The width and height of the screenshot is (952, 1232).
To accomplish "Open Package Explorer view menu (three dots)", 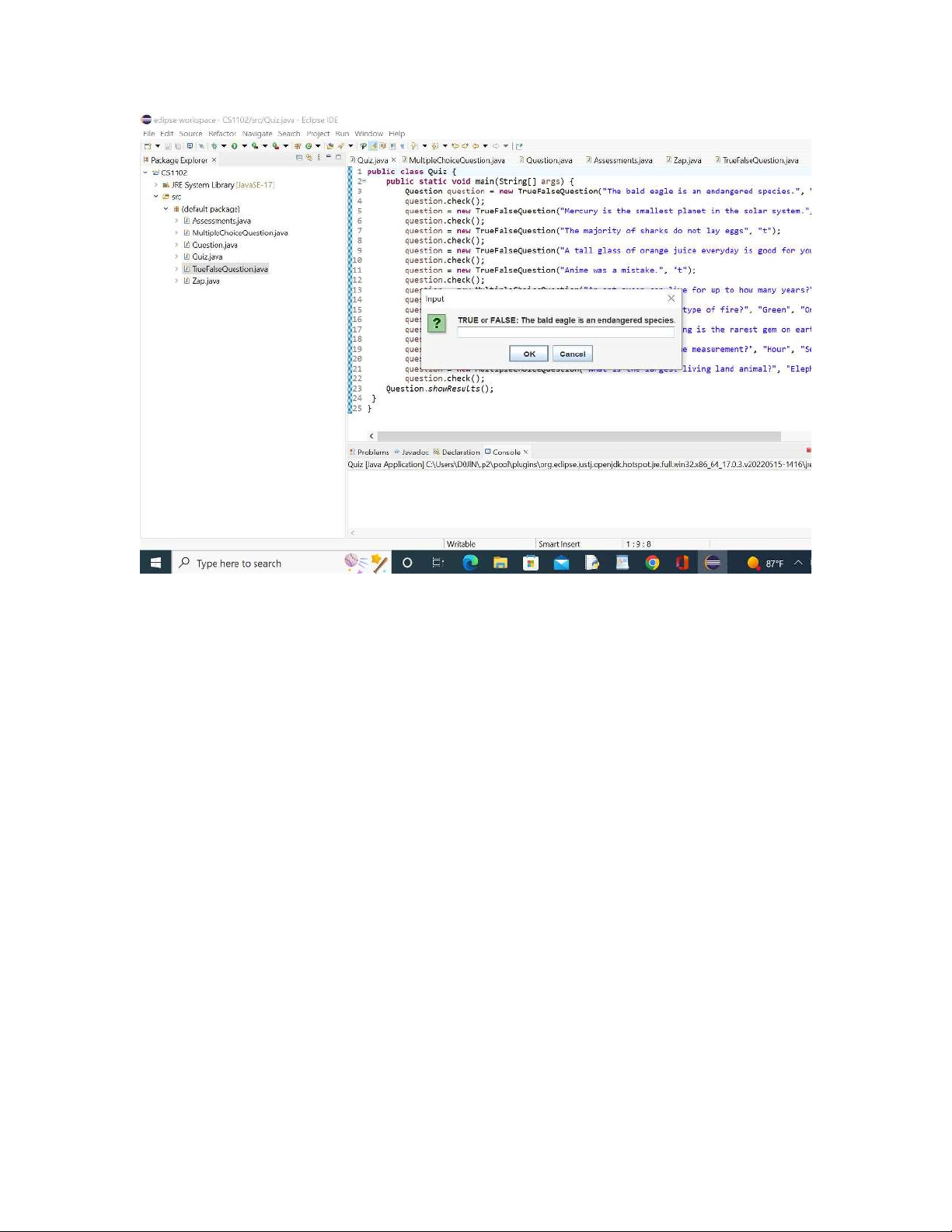I will (x=319, y=158).
